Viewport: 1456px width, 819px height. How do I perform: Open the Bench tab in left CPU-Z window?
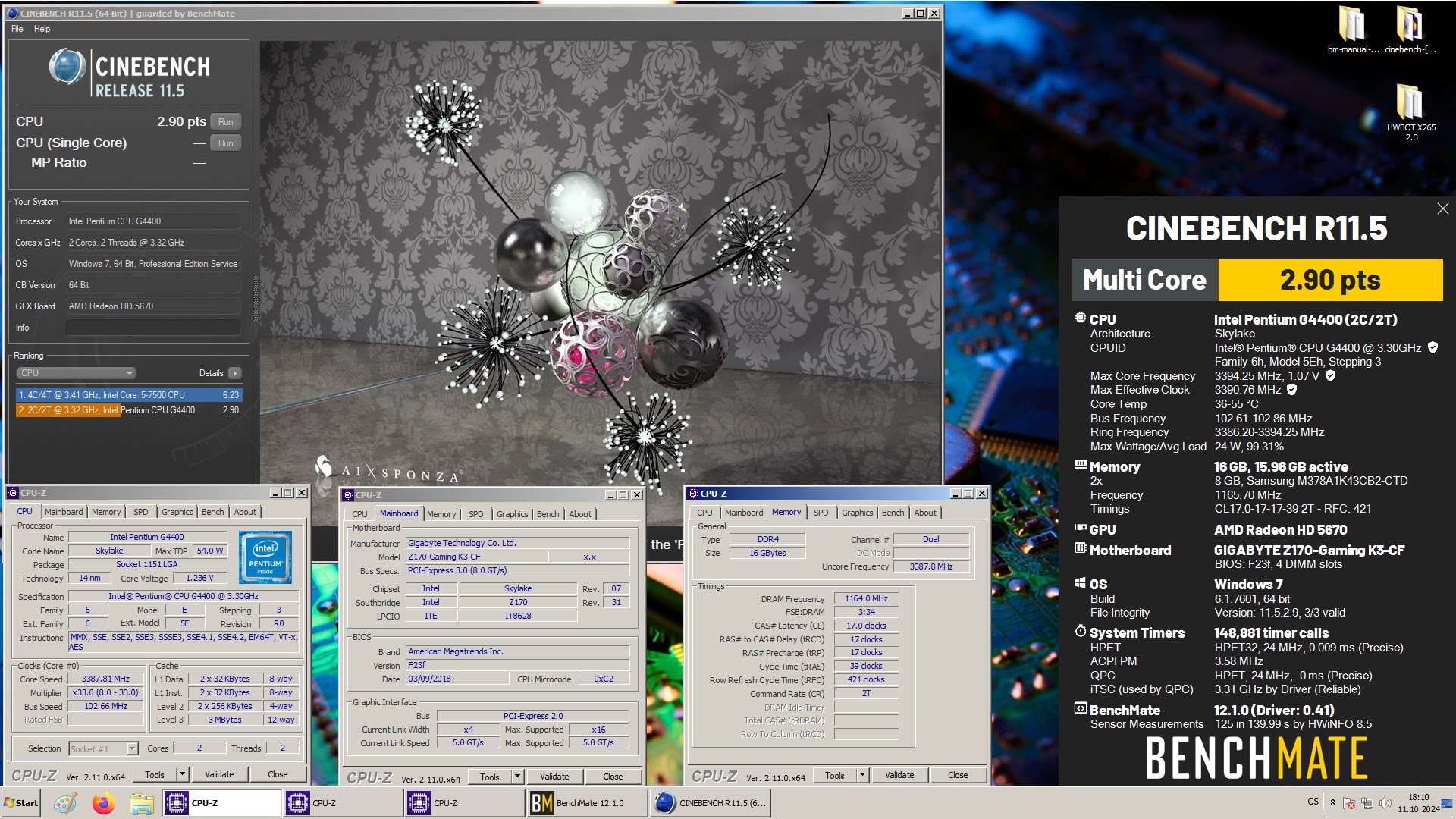(x=212, y=512)
